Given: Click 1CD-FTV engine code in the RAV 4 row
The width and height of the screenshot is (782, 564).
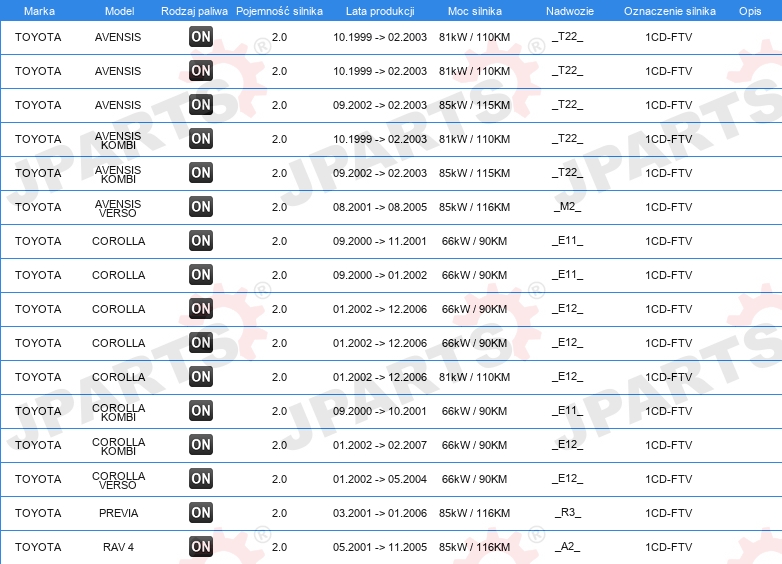Looking at the screenshot, I should click(669, 547).
